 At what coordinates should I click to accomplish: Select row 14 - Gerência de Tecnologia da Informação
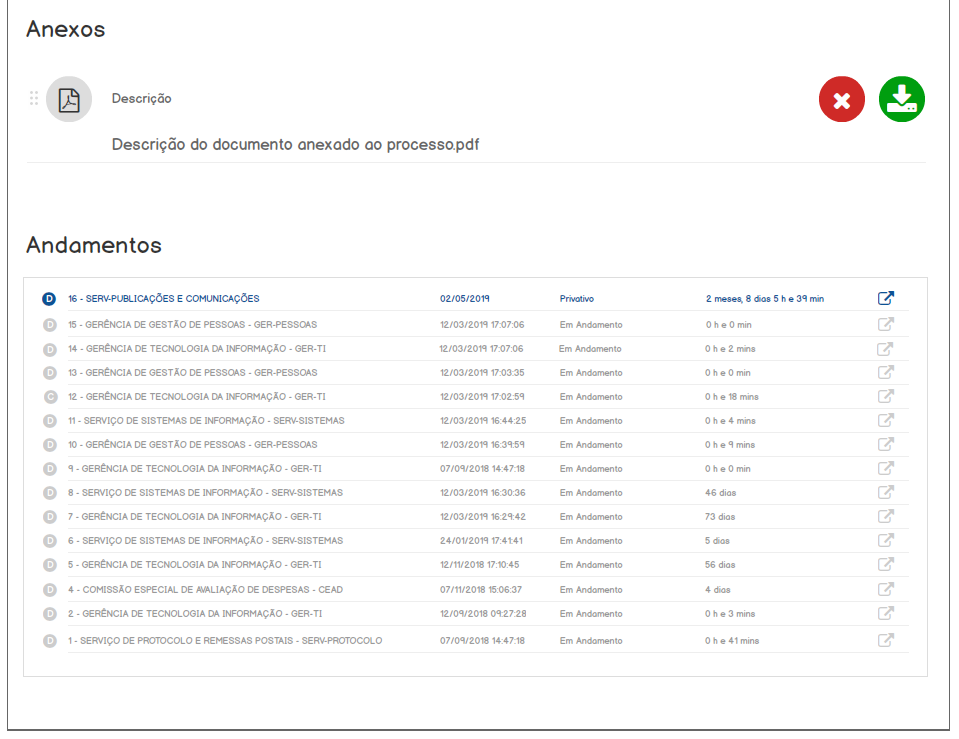[197, 349]
